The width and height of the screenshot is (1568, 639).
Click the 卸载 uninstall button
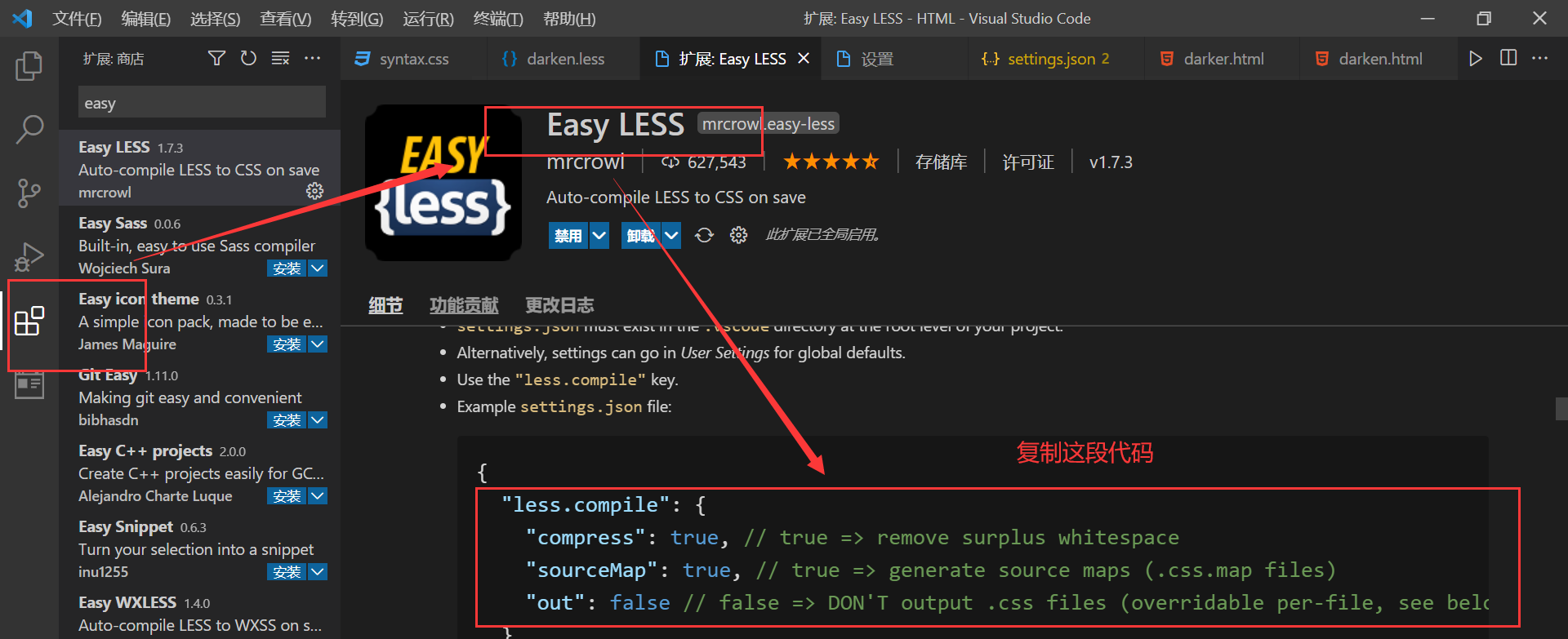640,236
